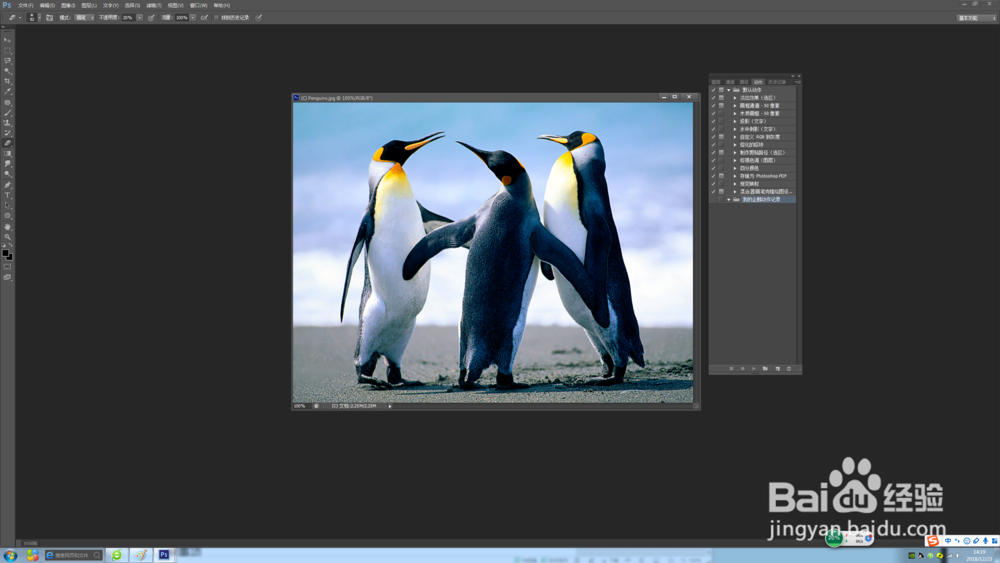Image resolution: width=1000 pixels, height=563 pixels.
Task: Open the 流量 100% slider dropdown
Action: 193,17
